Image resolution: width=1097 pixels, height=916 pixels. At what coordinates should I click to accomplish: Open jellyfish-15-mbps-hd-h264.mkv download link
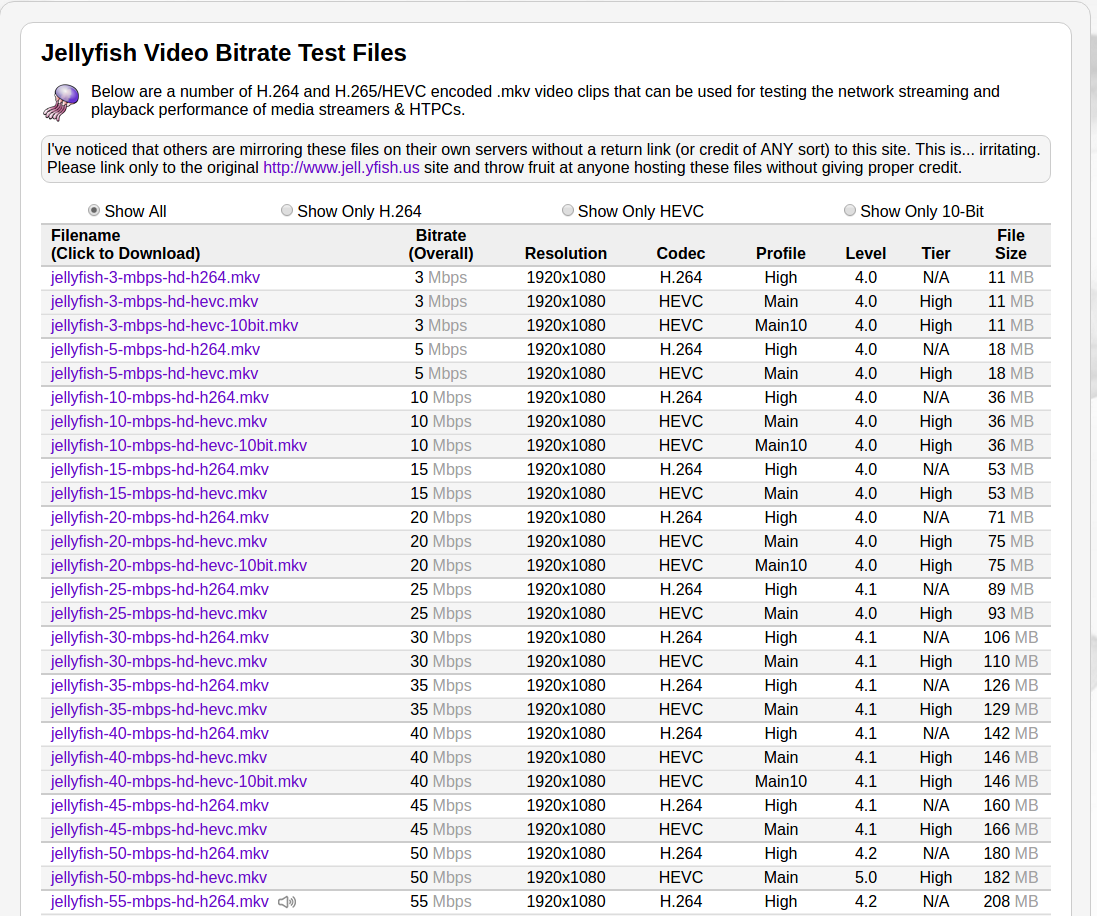160,470
